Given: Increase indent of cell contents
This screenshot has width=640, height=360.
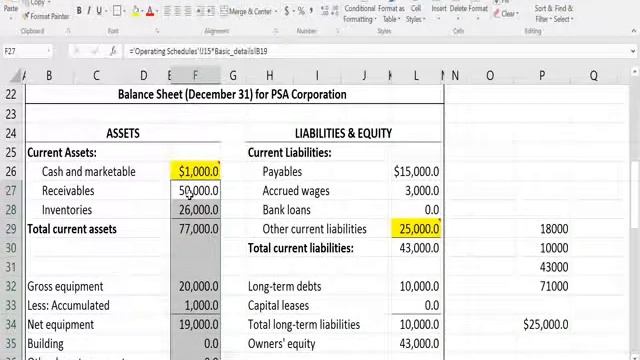Looking at the screenshot, I should pos(211,11).
